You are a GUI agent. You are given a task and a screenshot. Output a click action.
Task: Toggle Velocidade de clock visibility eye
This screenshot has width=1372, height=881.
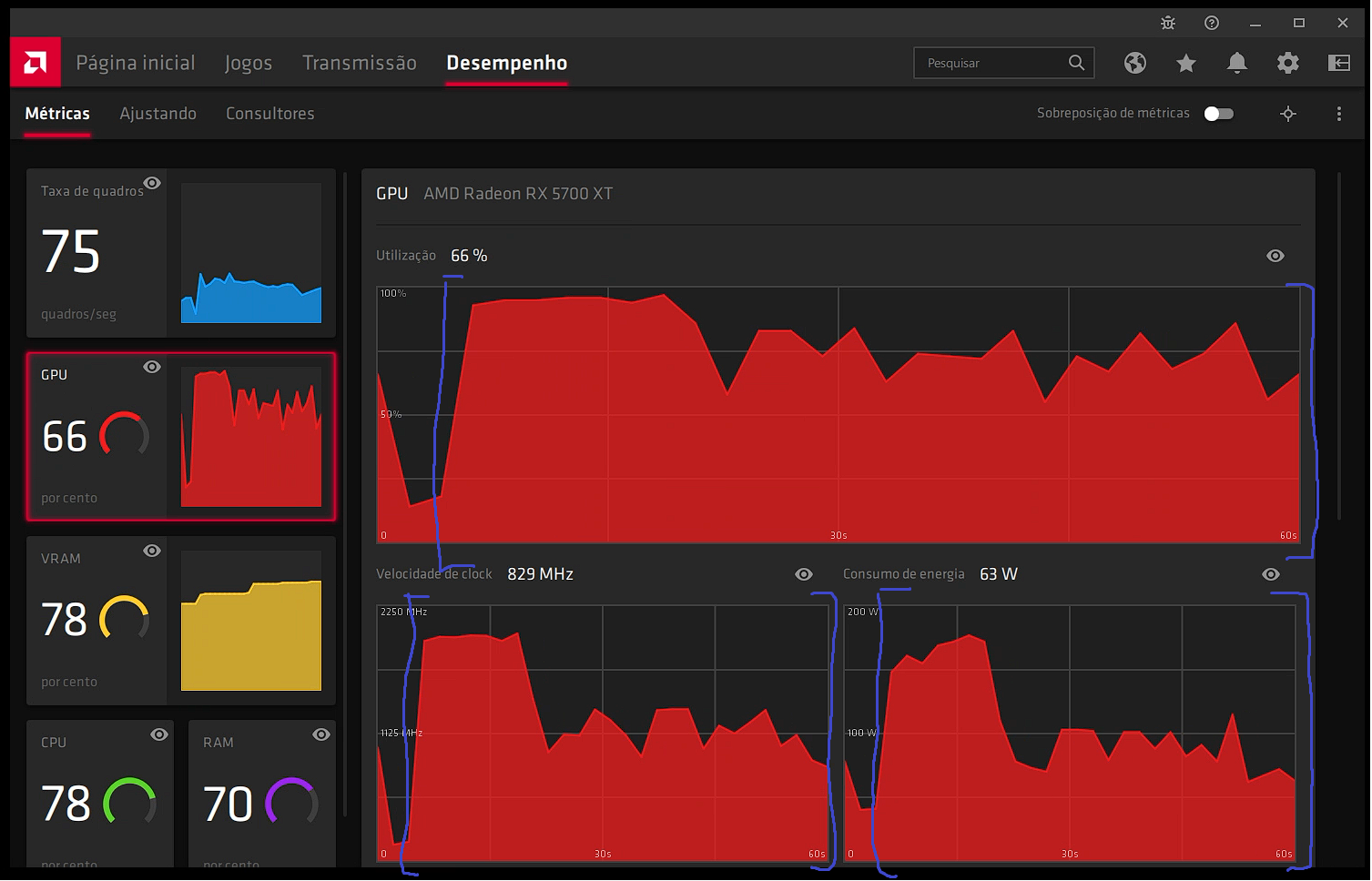[804, 574]
